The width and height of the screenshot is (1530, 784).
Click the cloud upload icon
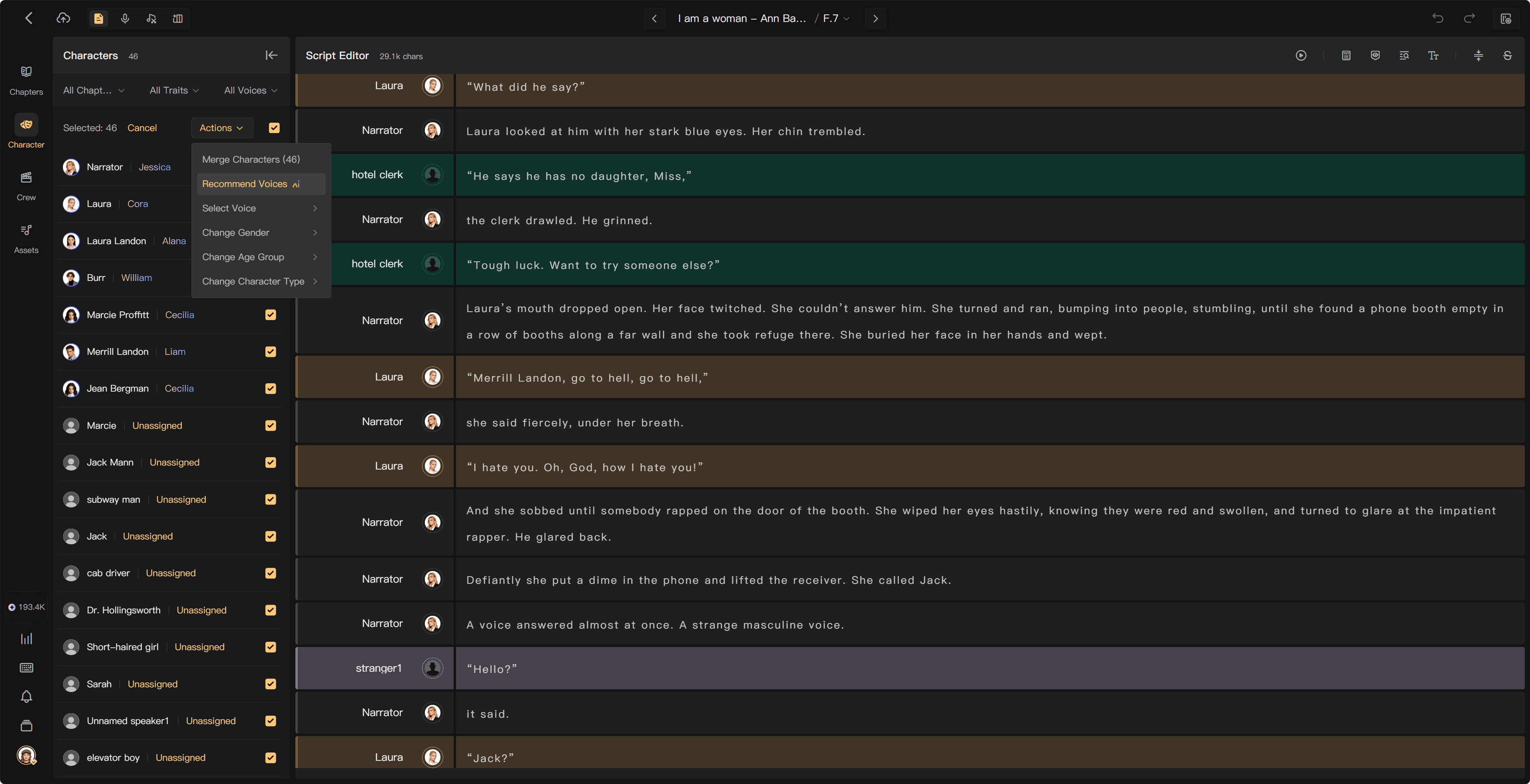[63, 18]
